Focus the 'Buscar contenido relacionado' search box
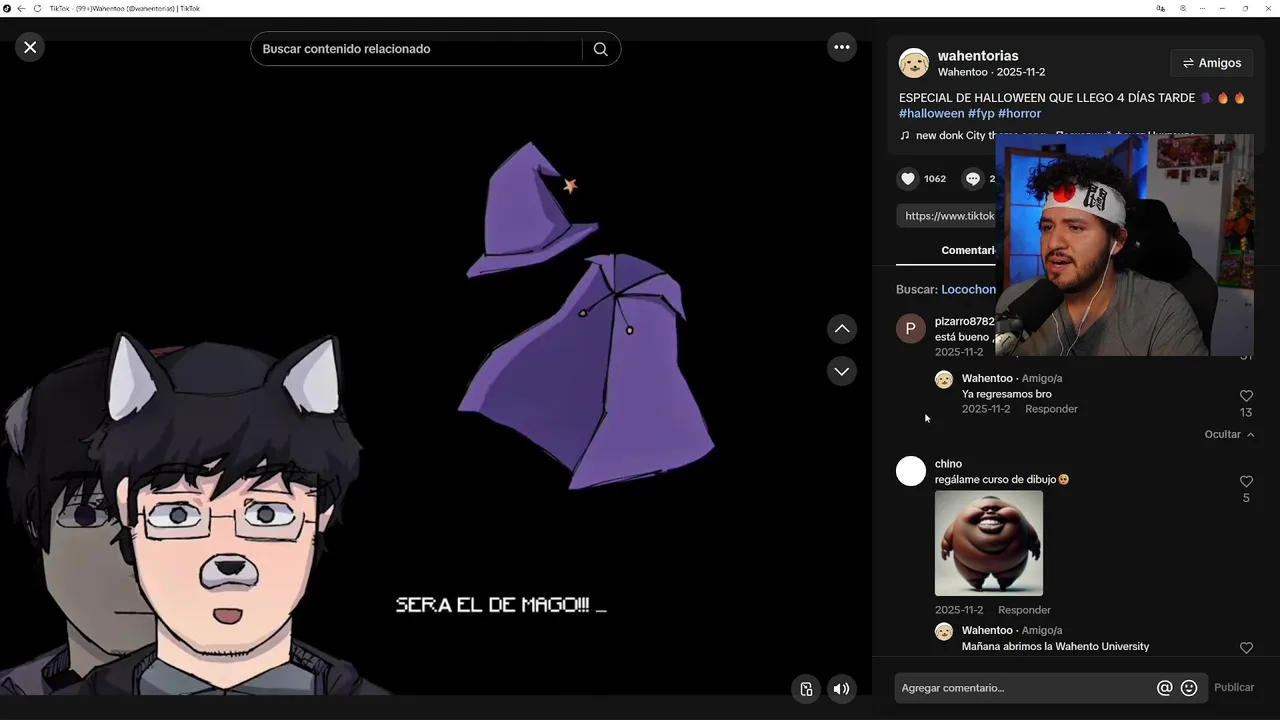 418,49
